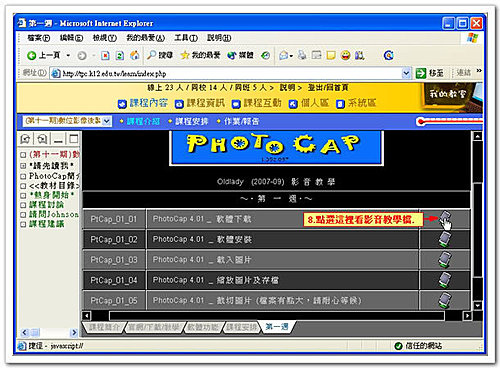
Task: Play the video icon for 軟體下載 row
Action: click(x=445, y=219)
